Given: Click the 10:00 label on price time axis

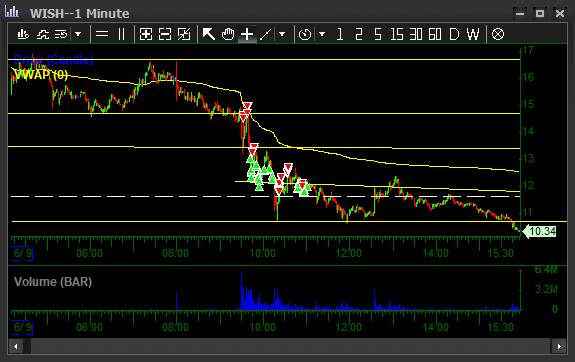Looking at the screenshot, I should pyautogui.click(x=262, y=253).
